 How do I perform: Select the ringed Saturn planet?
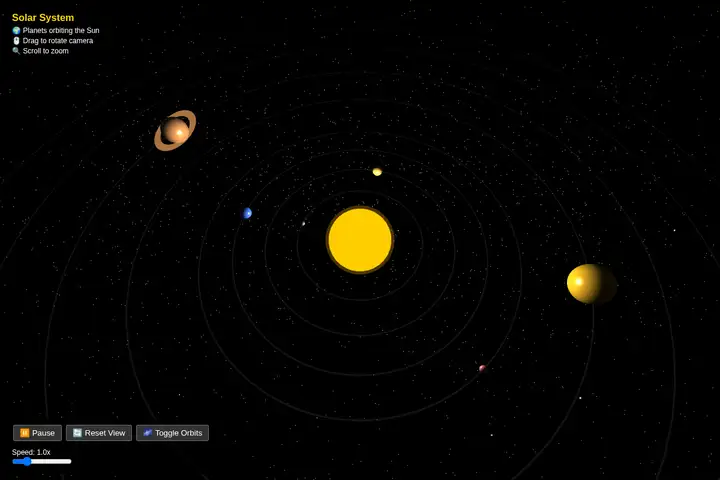tap(175, 130)
